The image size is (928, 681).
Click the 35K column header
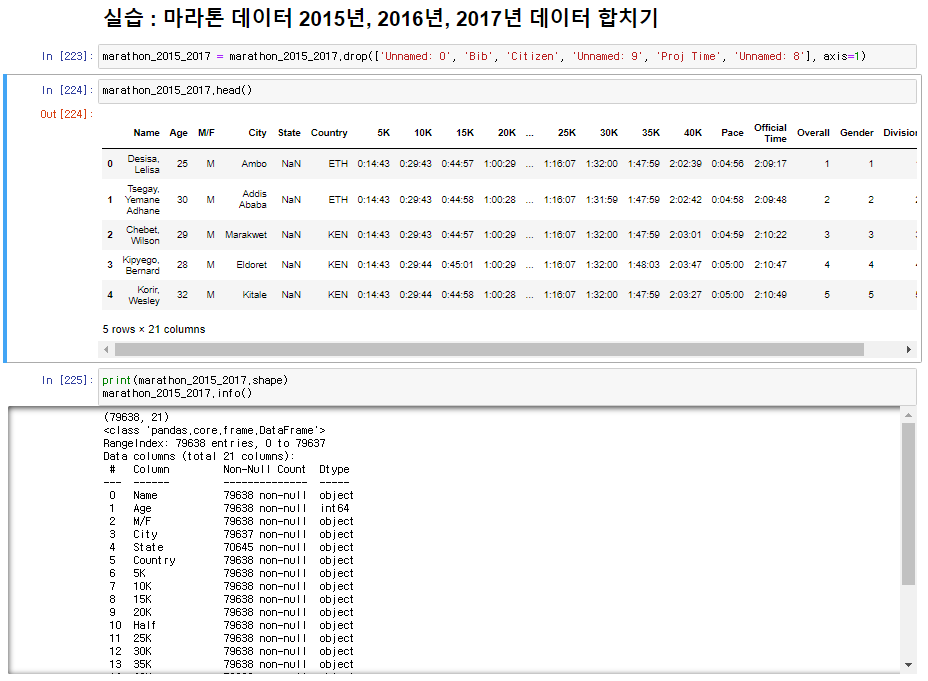pos(650,133)
